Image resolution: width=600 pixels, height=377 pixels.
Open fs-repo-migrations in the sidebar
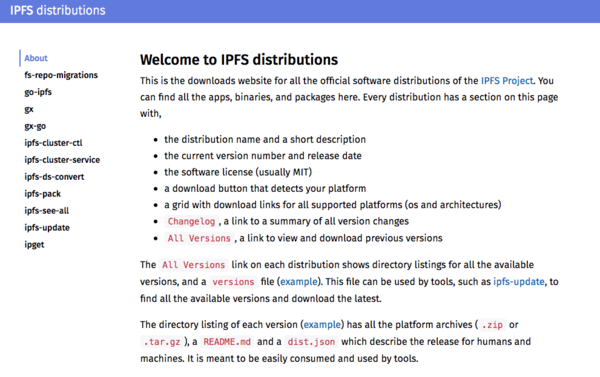pos(61,75)
